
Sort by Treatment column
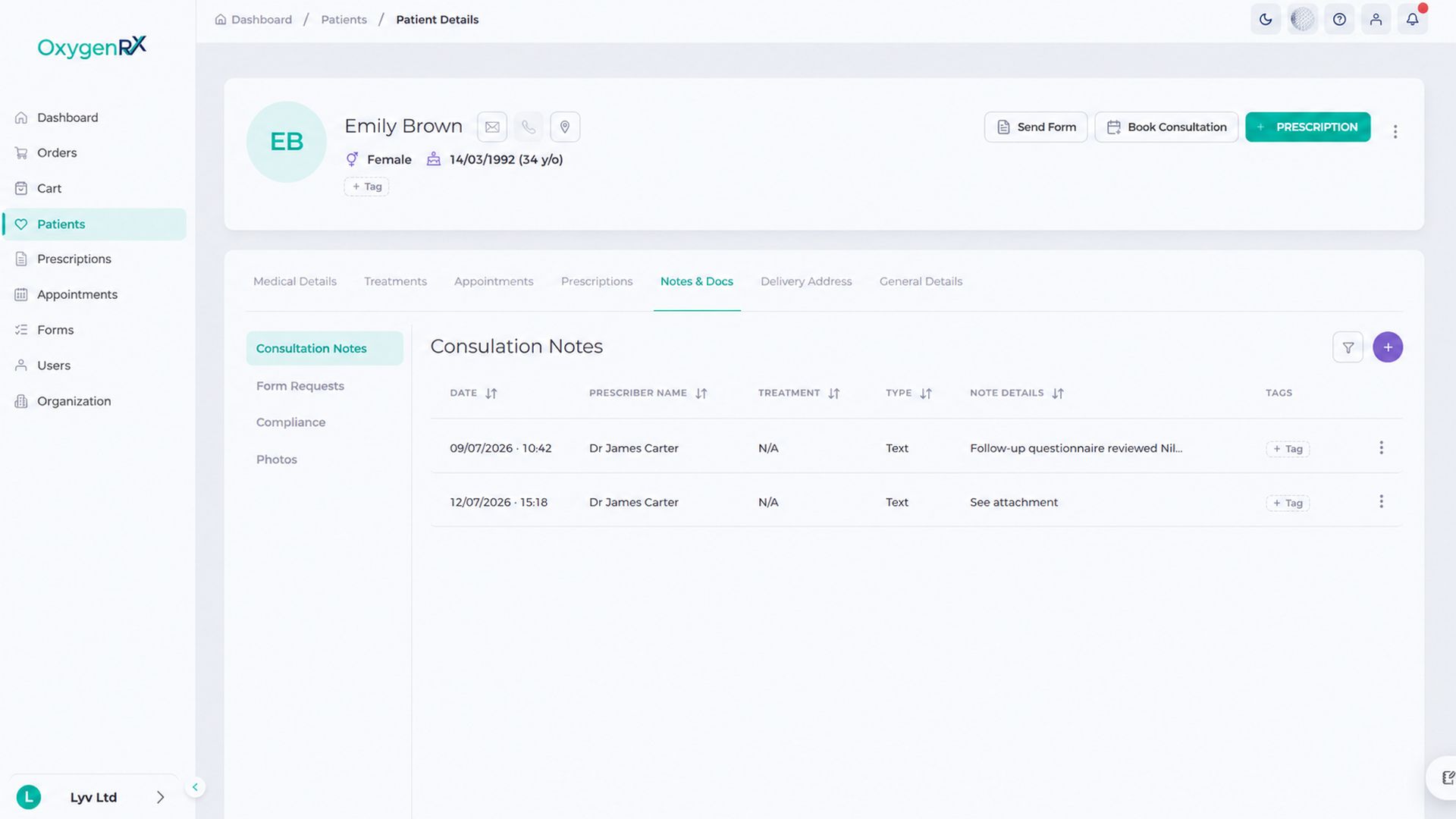pos(833,394)
